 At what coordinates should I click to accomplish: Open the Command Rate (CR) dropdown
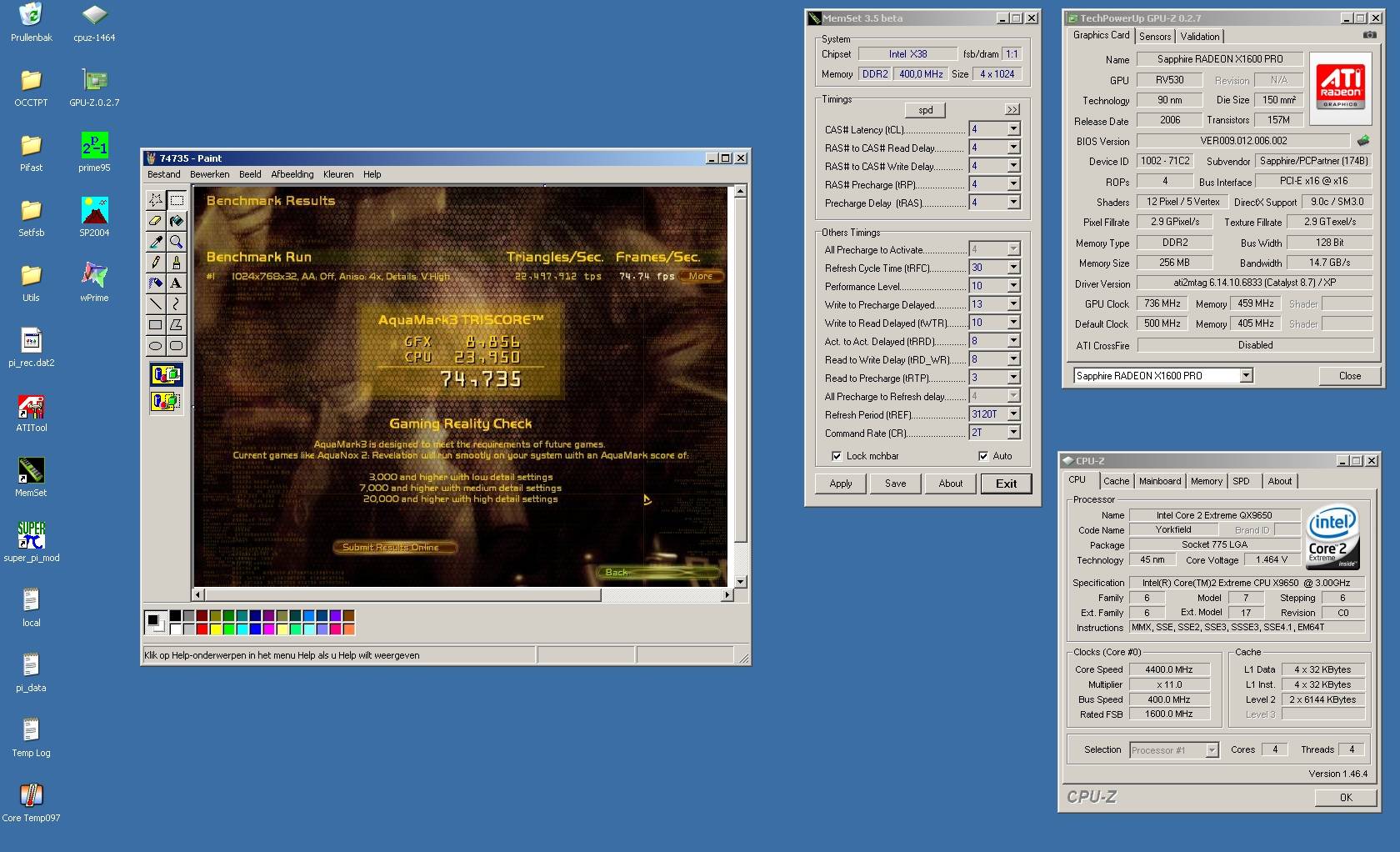pos(1013,433)
